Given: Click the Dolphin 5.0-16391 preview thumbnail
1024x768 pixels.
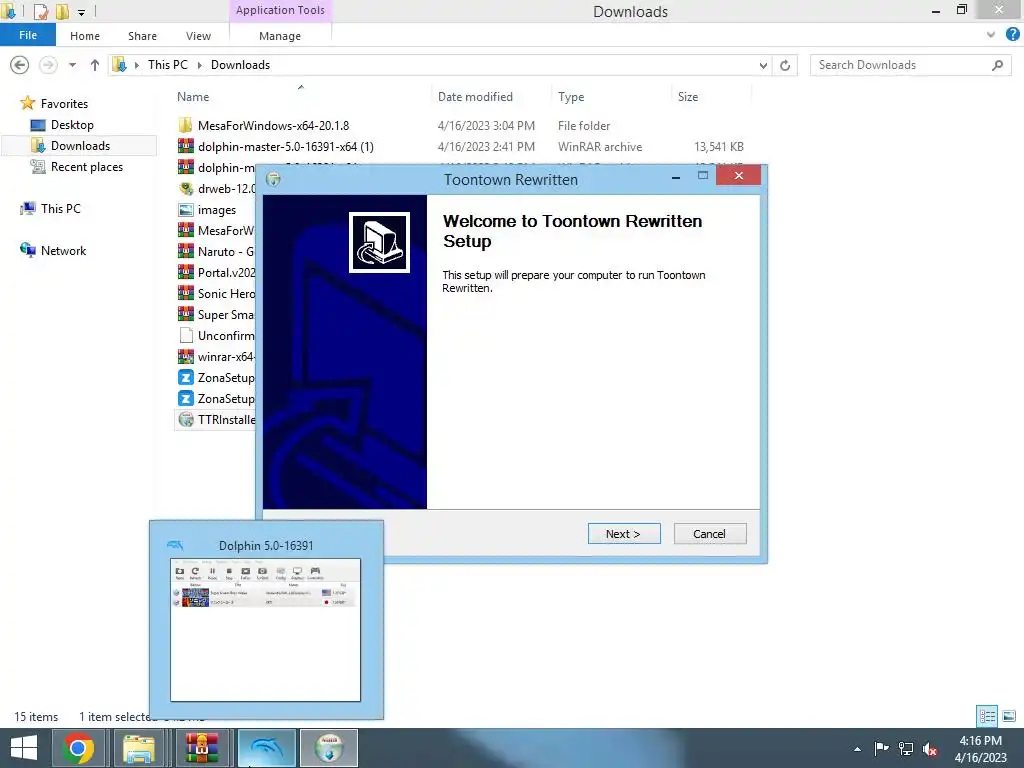Looking at the screenshot, I should pyautogui.click(x=265, y=630).
